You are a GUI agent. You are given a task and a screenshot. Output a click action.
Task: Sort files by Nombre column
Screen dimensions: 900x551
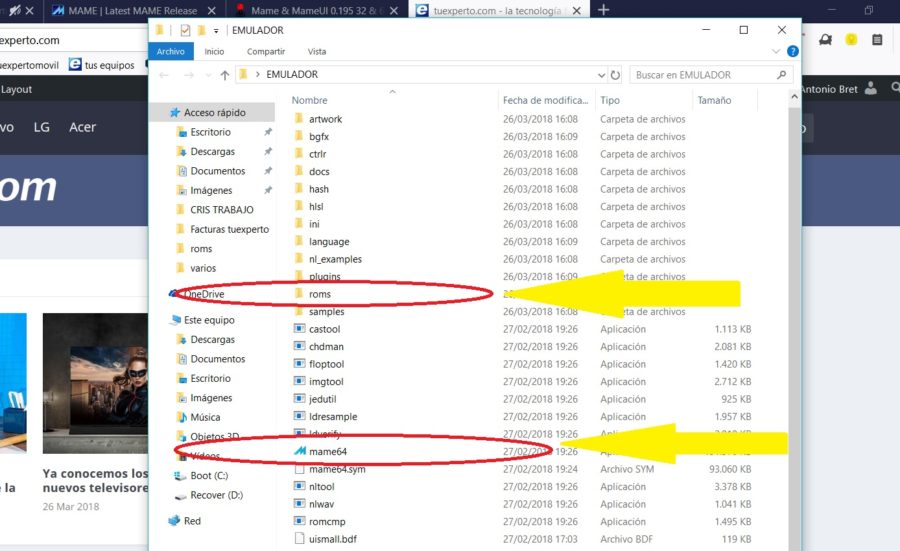309,100
